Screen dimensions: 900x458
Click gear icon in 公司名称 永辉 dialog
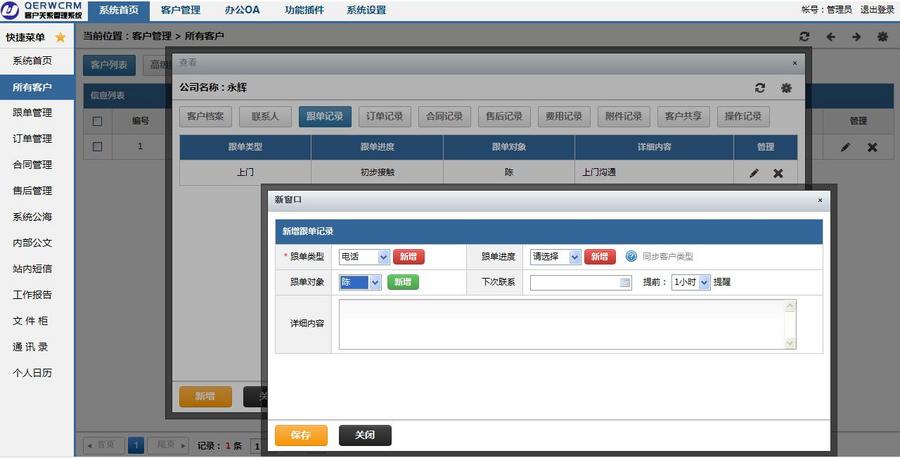click(786, 88)
